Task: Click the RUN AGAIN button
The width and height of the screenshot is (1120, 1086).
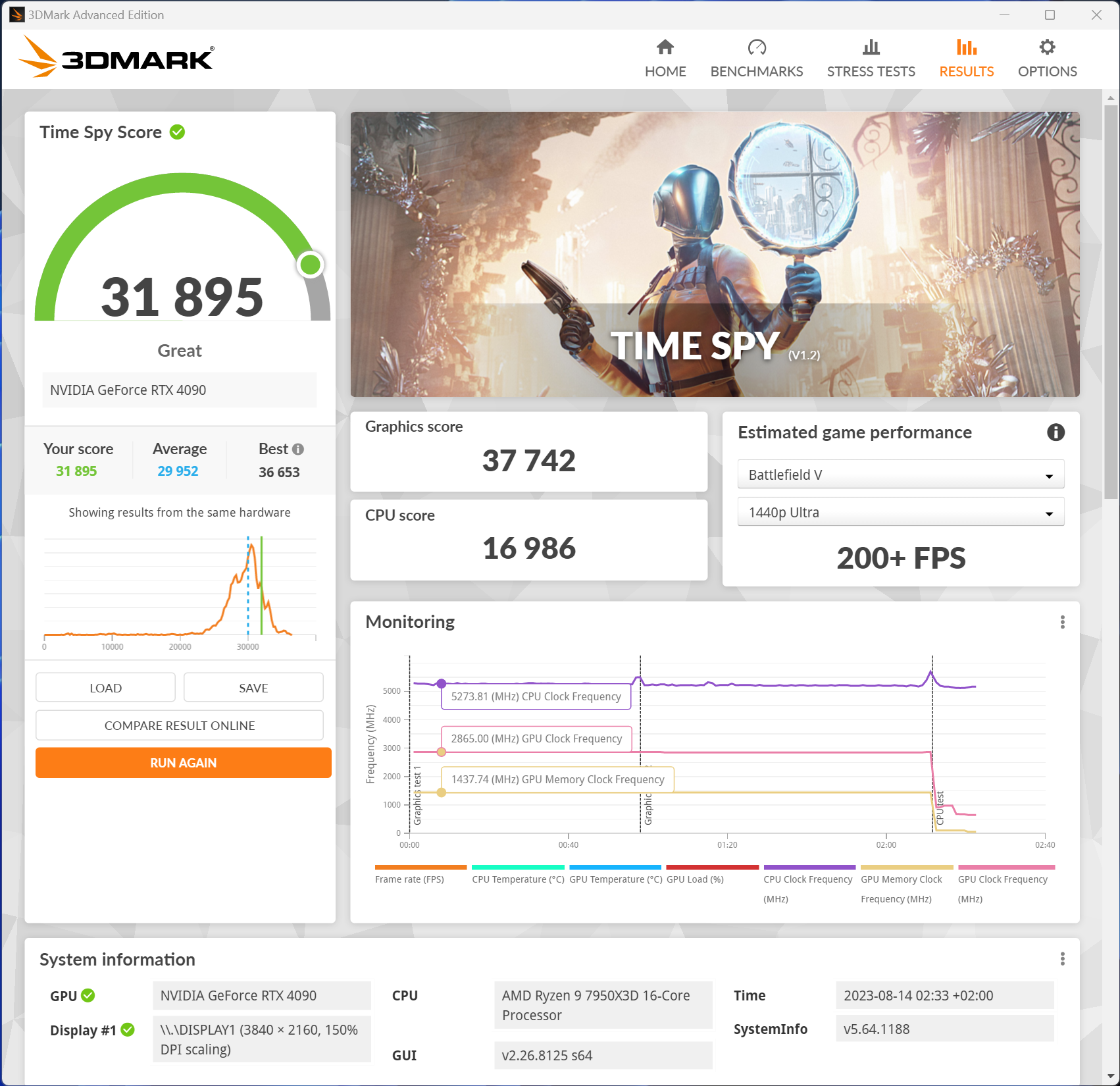Action: (183, 763)
